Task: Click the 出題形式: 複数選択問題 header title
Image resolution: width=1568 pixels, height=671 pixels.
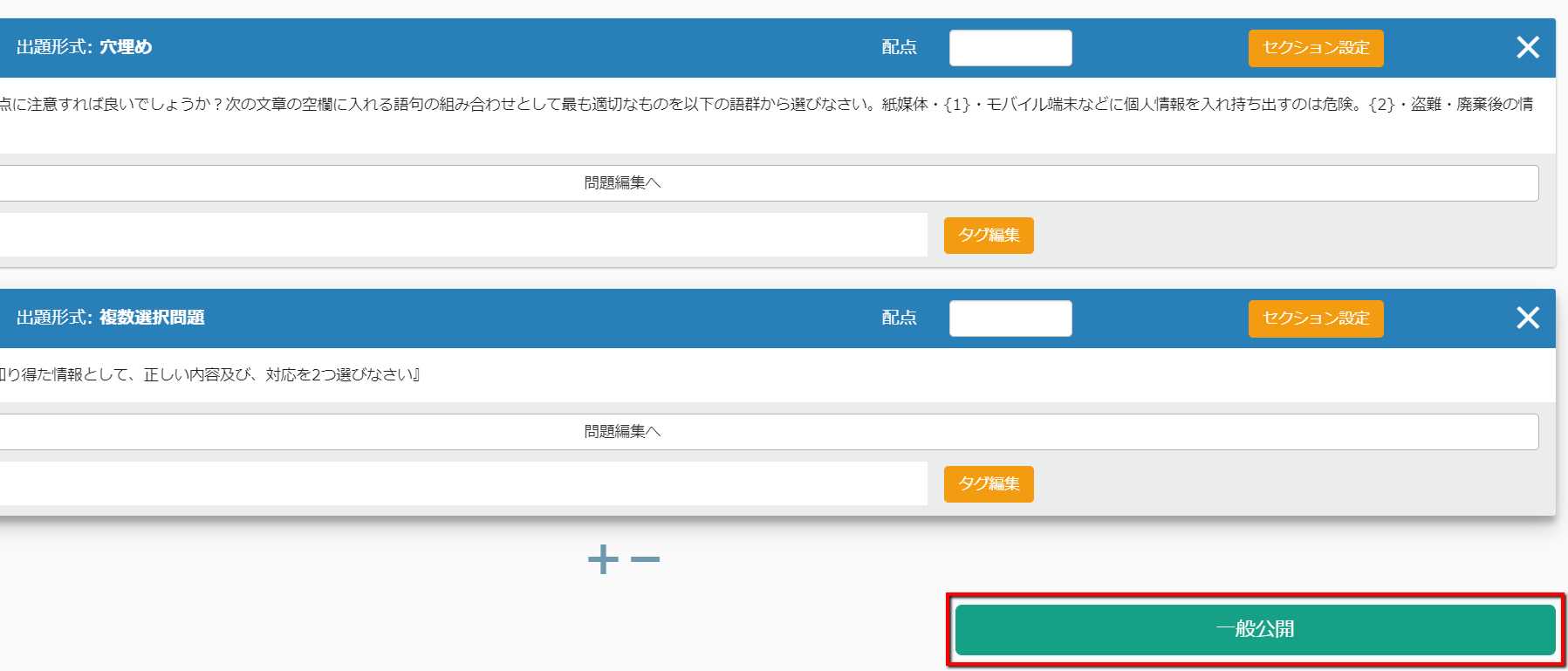Action: 111,318
